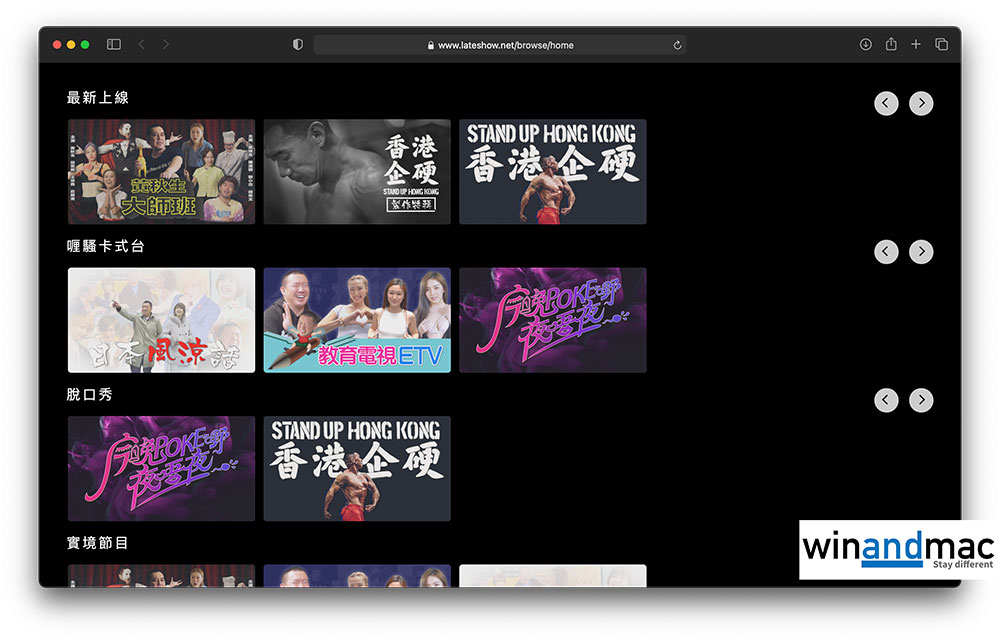The height and width of the screenshot is (639, 1000).
Task: Show the Safari sidebar
Action: (x=114, y=44)
